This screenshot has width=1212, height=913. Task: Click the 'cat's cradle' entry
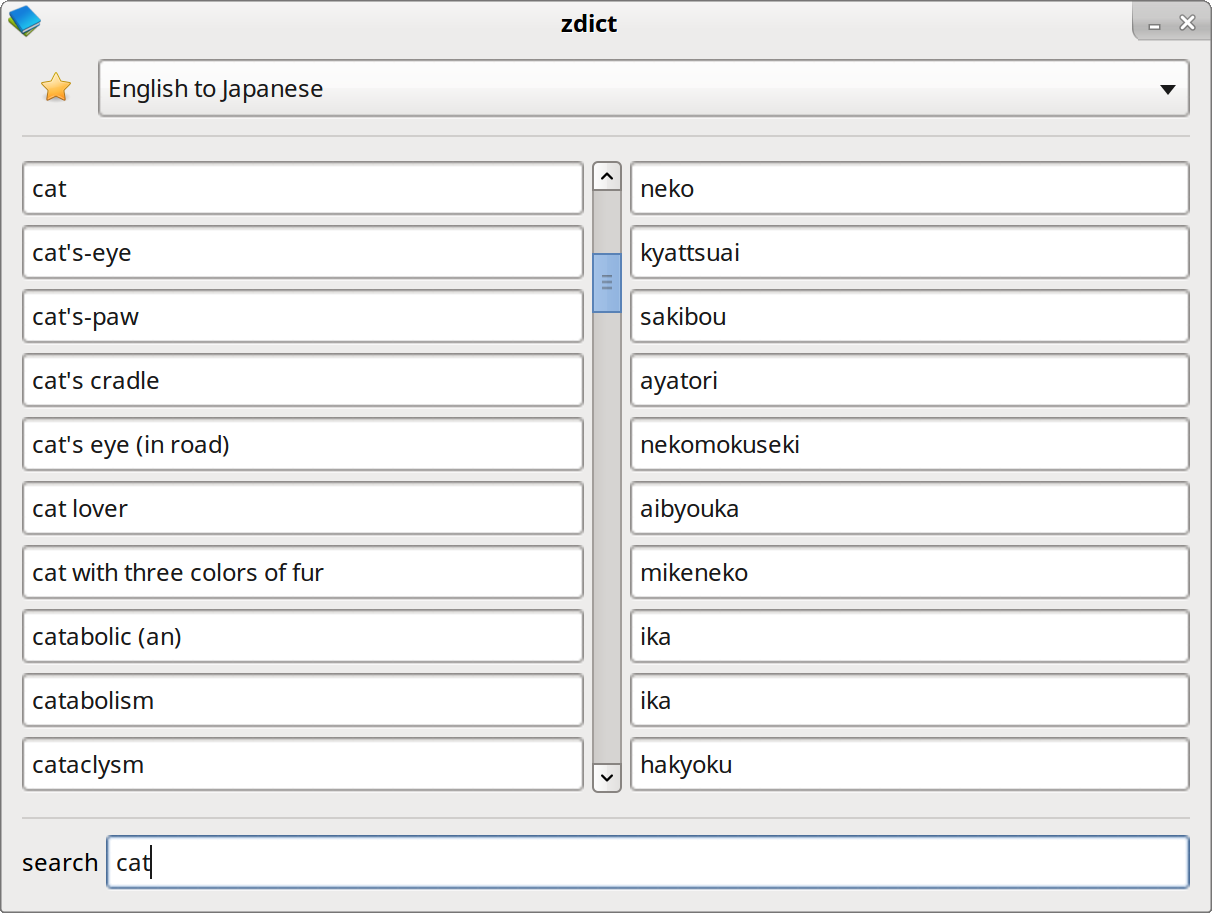point(302,381)
